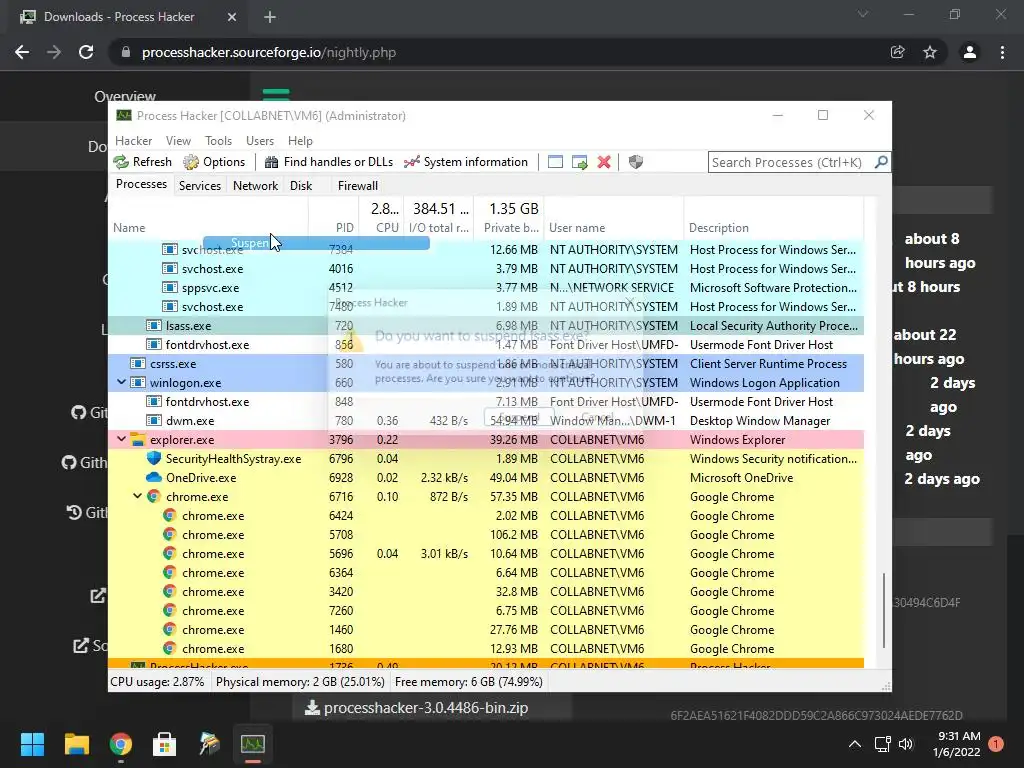The height and width of the screenshot is (768, 1024).
Task: Open the Tools menu
Action: [x=218, y=140]
